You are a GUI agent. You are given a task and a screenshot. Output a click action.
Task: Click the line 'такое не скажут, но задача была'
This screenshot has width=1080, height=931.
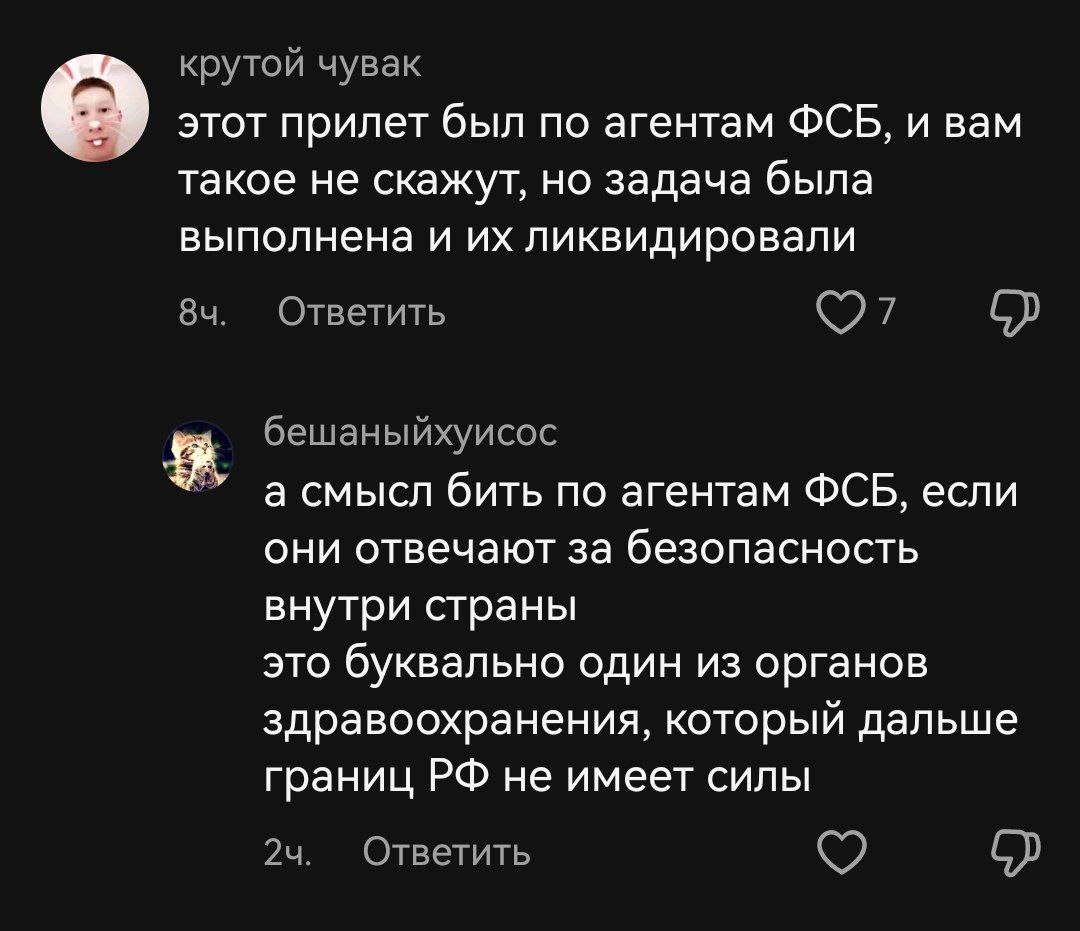pos(526,182)
